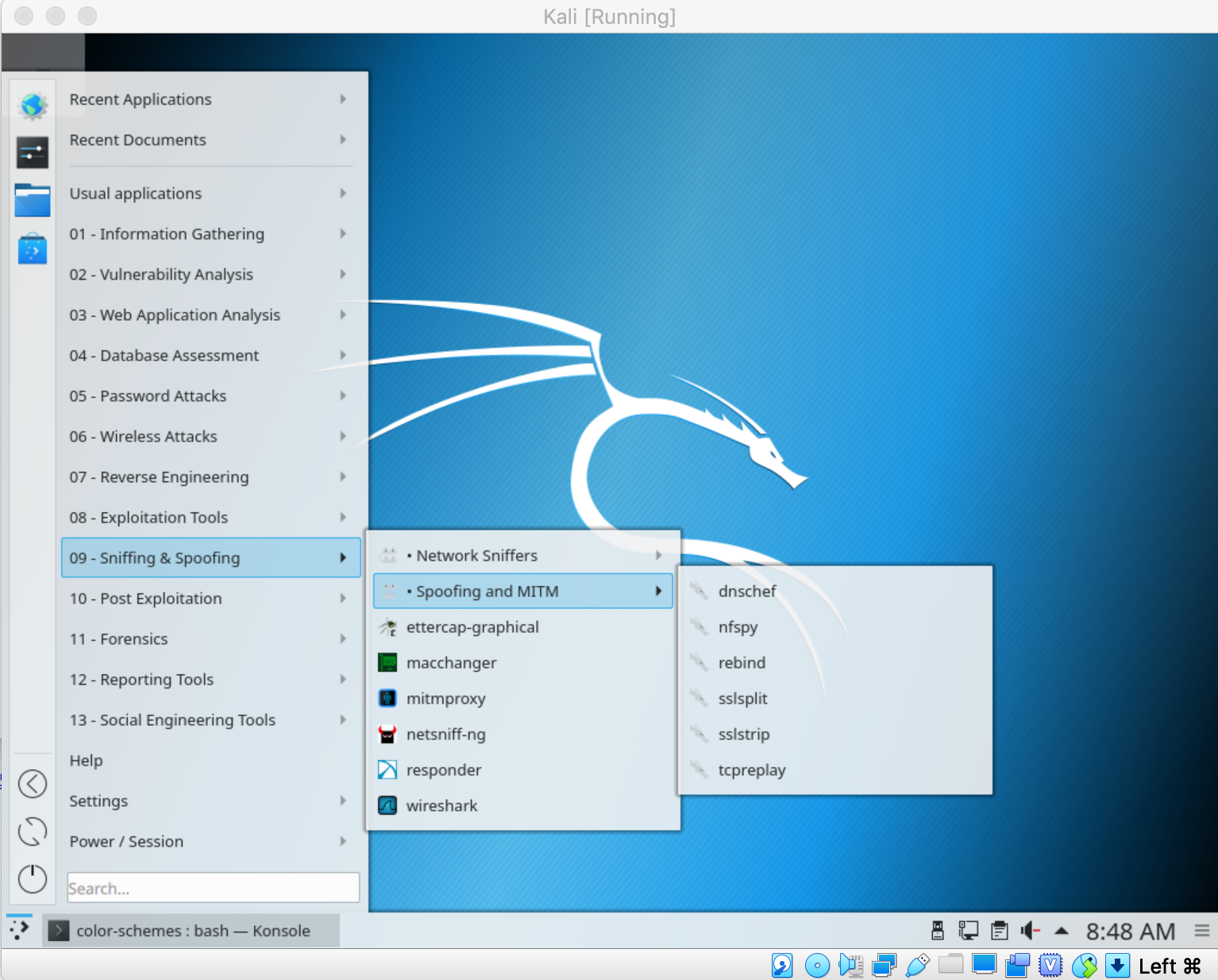Open ettercap-graphical application
Viewport: 1218px width, 980px height.
point(472,627)
